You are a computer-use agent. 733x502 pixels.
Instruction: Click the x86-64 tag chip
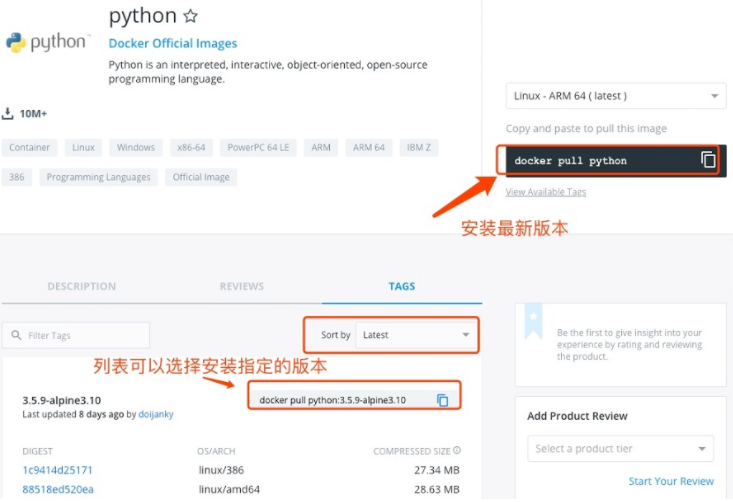(191, 148)
